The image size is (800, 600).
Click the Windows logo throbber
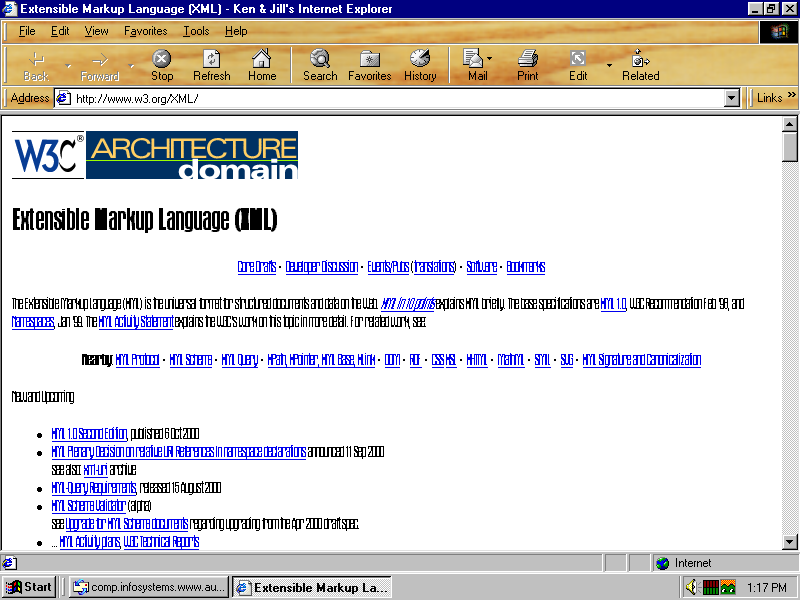tap(779, 32)
